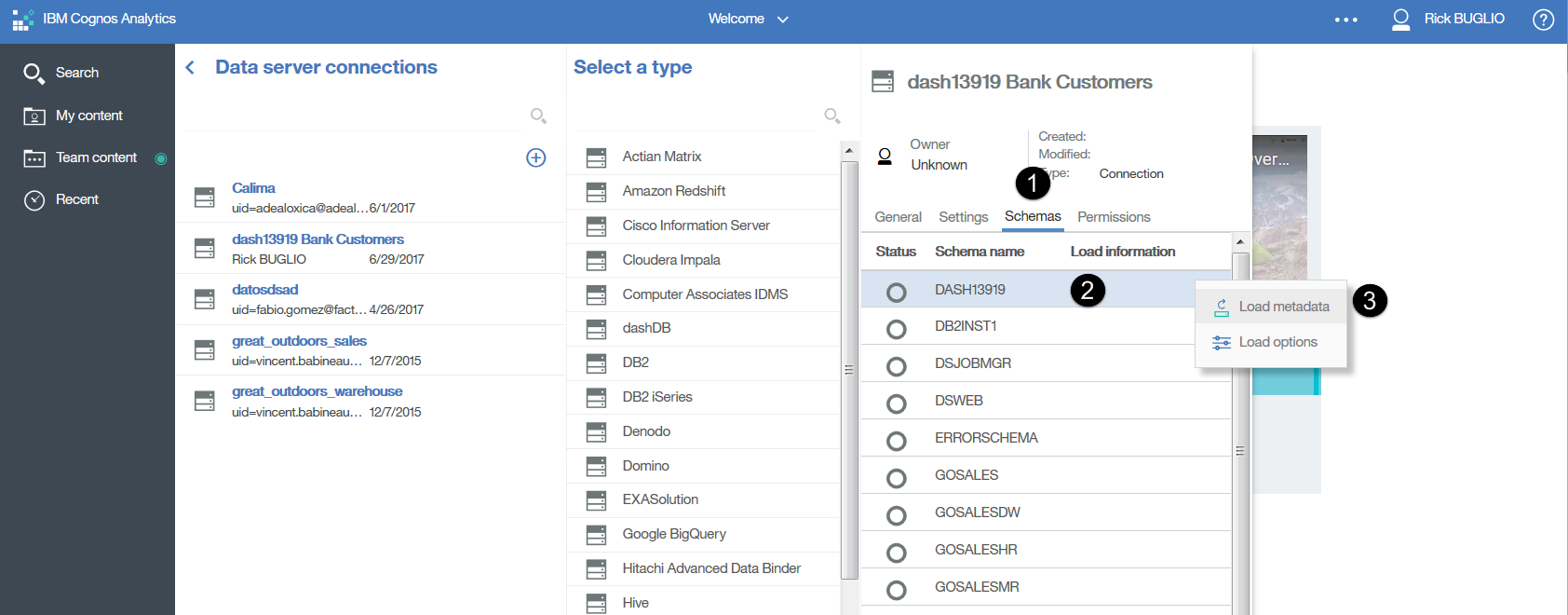Click the type list scrollbar thumb

[849, 370]
